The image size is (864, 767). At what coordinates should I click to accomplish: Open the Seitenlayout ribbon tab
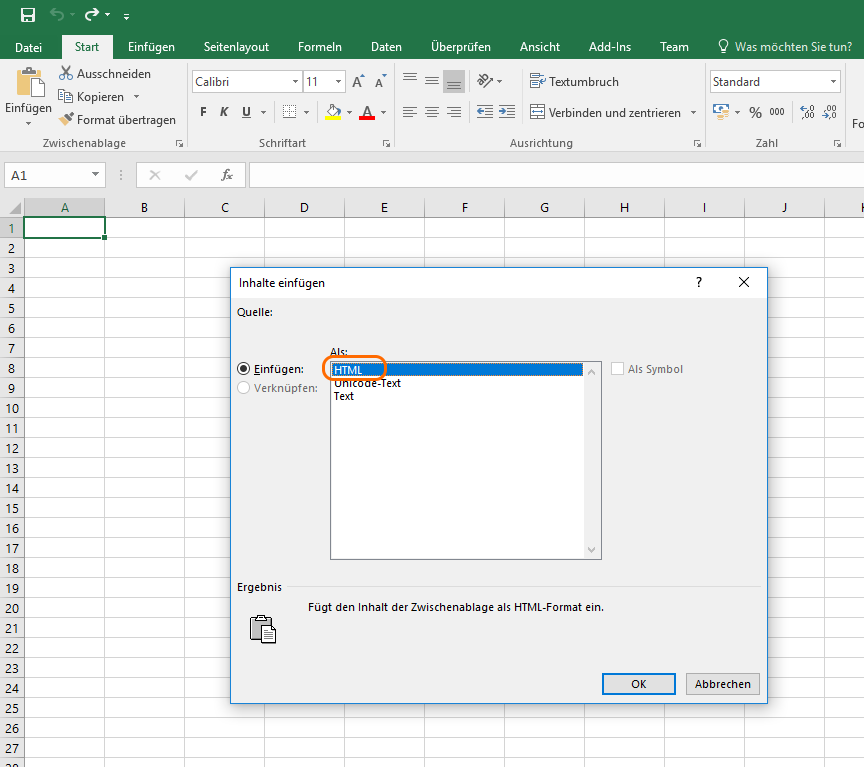click(236, 47)
